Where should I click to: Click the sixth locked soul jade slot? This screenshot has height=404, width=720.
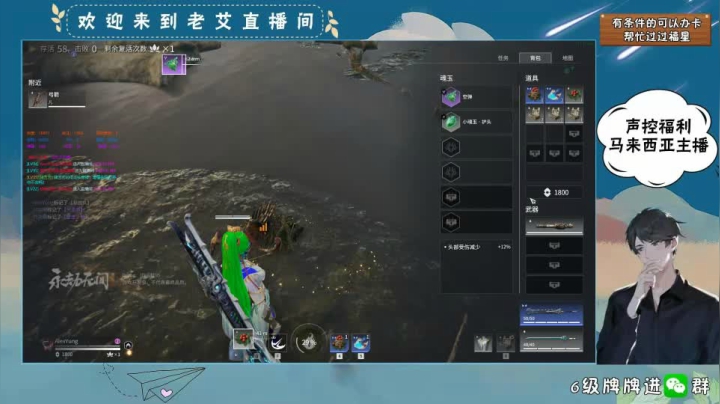[x=476, y=223]
